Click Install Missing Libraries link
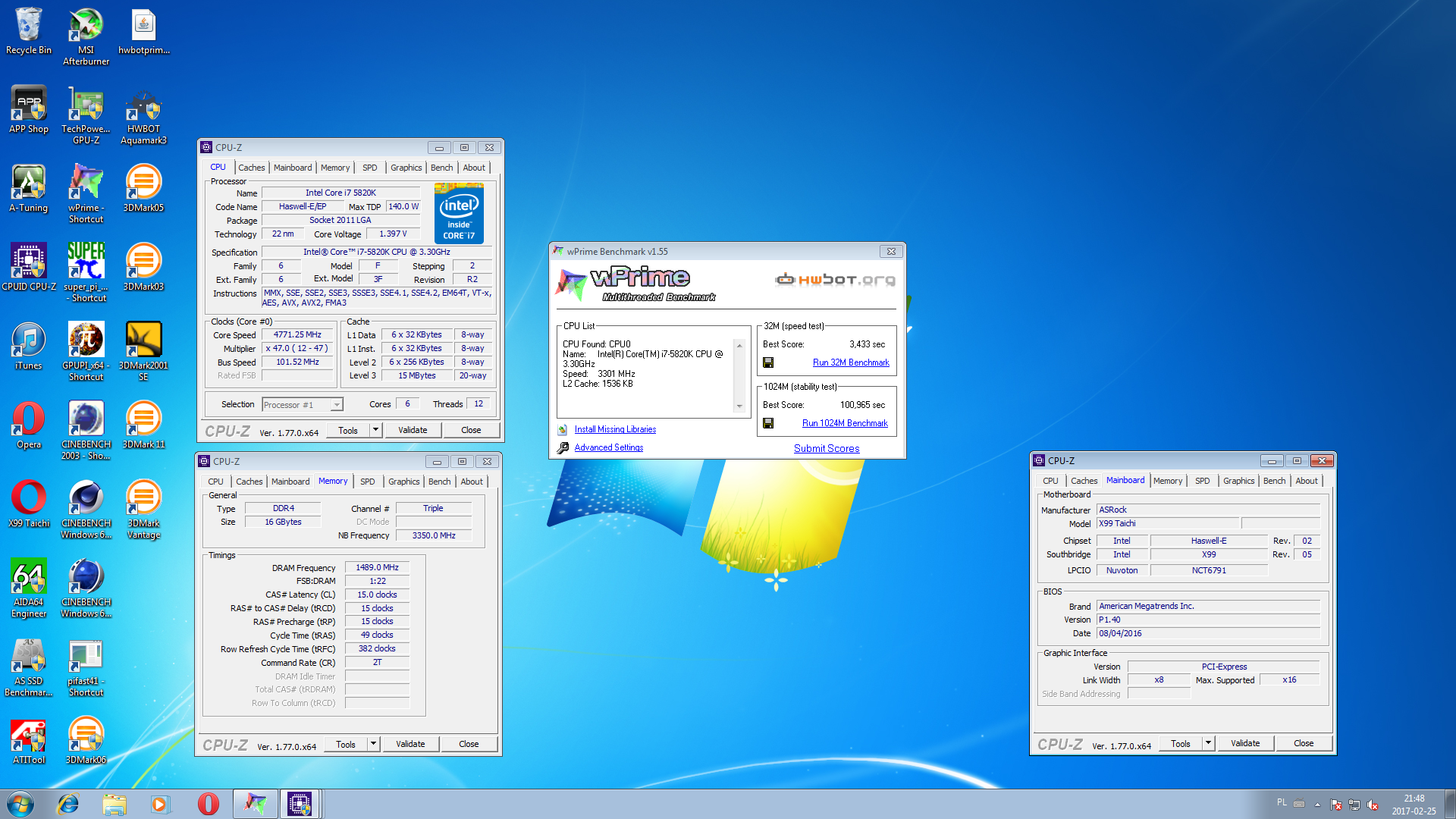This screenshot has height=819, width=1456. point(615,429)
